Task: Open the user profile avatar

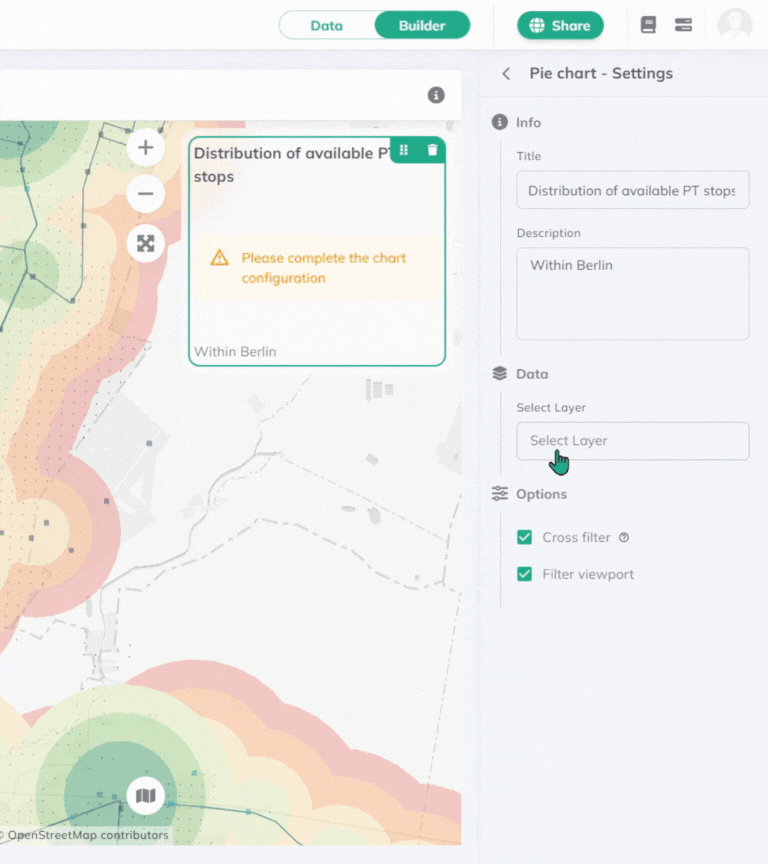Action: 735,25
